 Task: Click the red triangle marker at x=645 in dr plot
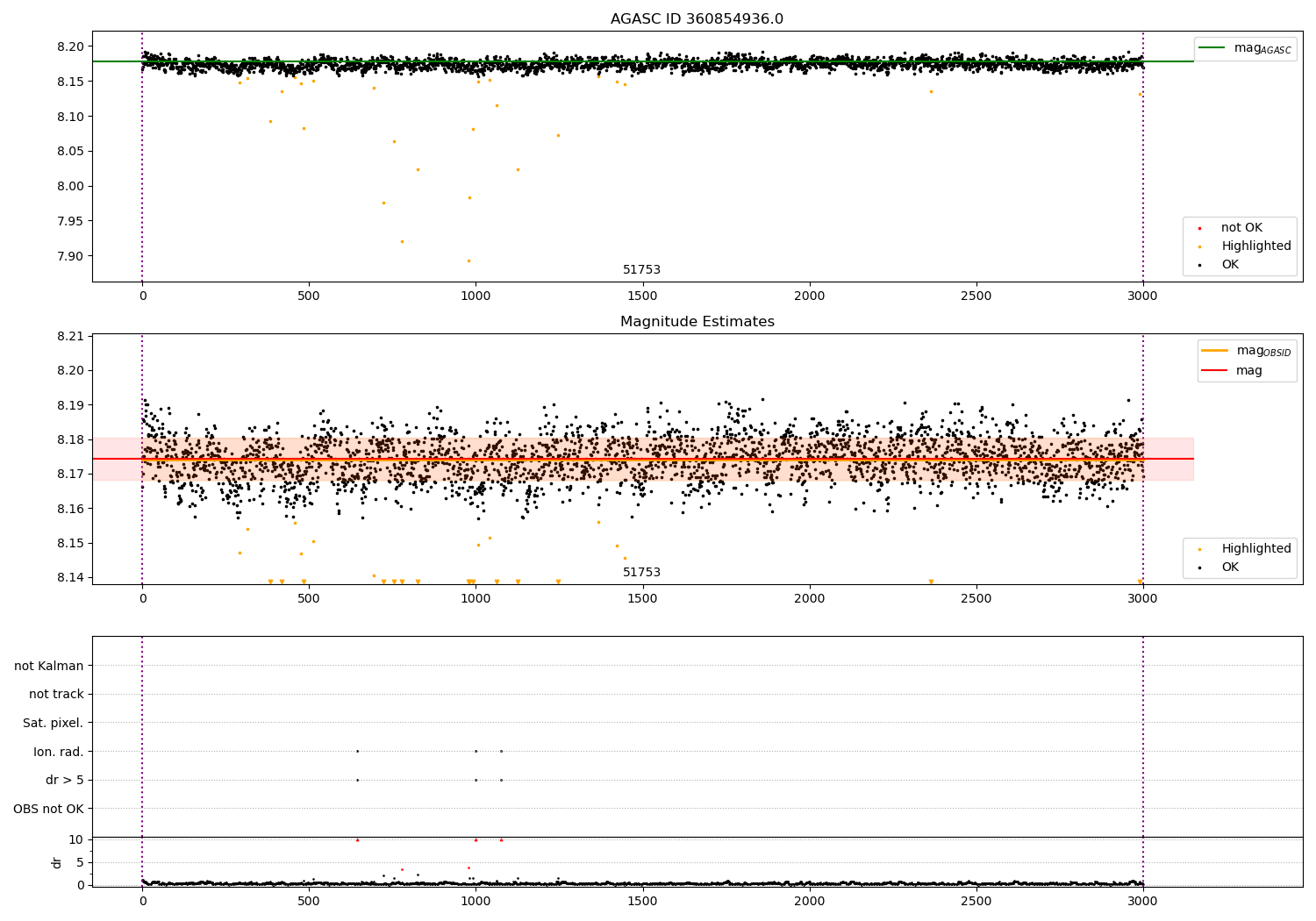[357, 839]
